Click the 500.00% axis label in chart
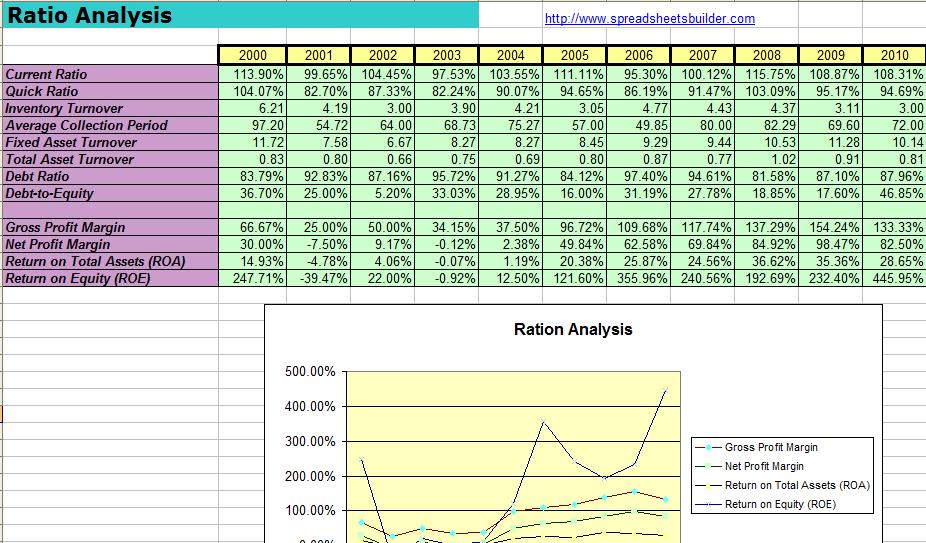Screen dimensions: 926x543 (x=310, y=372)
